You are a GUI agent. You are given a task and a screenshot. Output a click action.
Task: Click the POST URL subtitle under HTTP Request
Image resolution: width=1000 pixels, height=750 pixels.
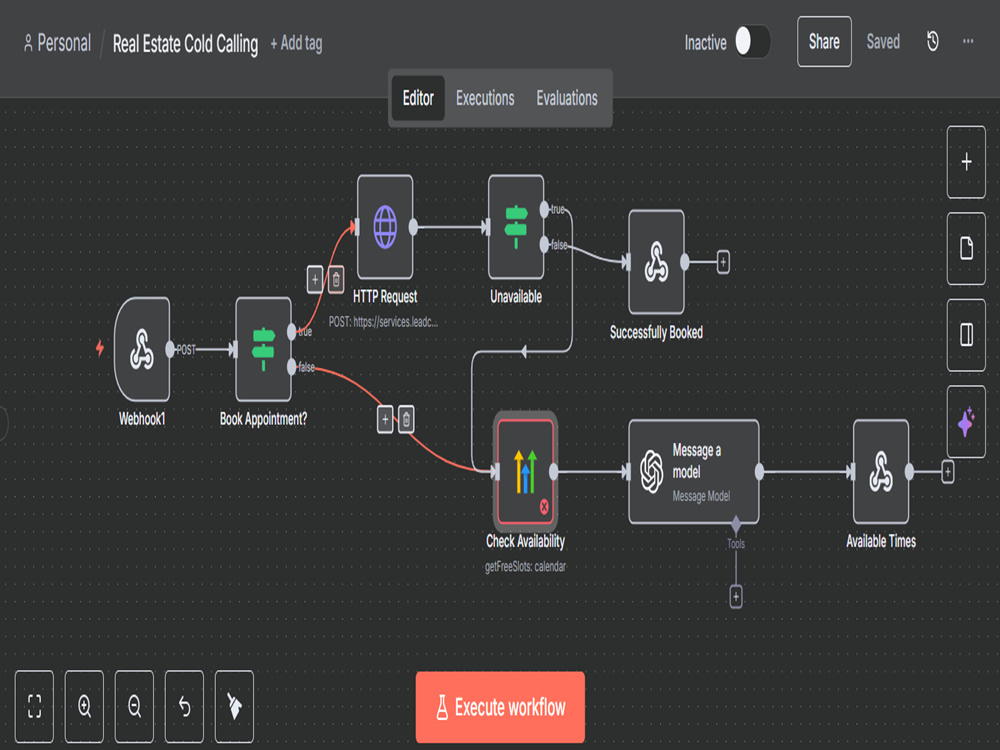[383, 322]
